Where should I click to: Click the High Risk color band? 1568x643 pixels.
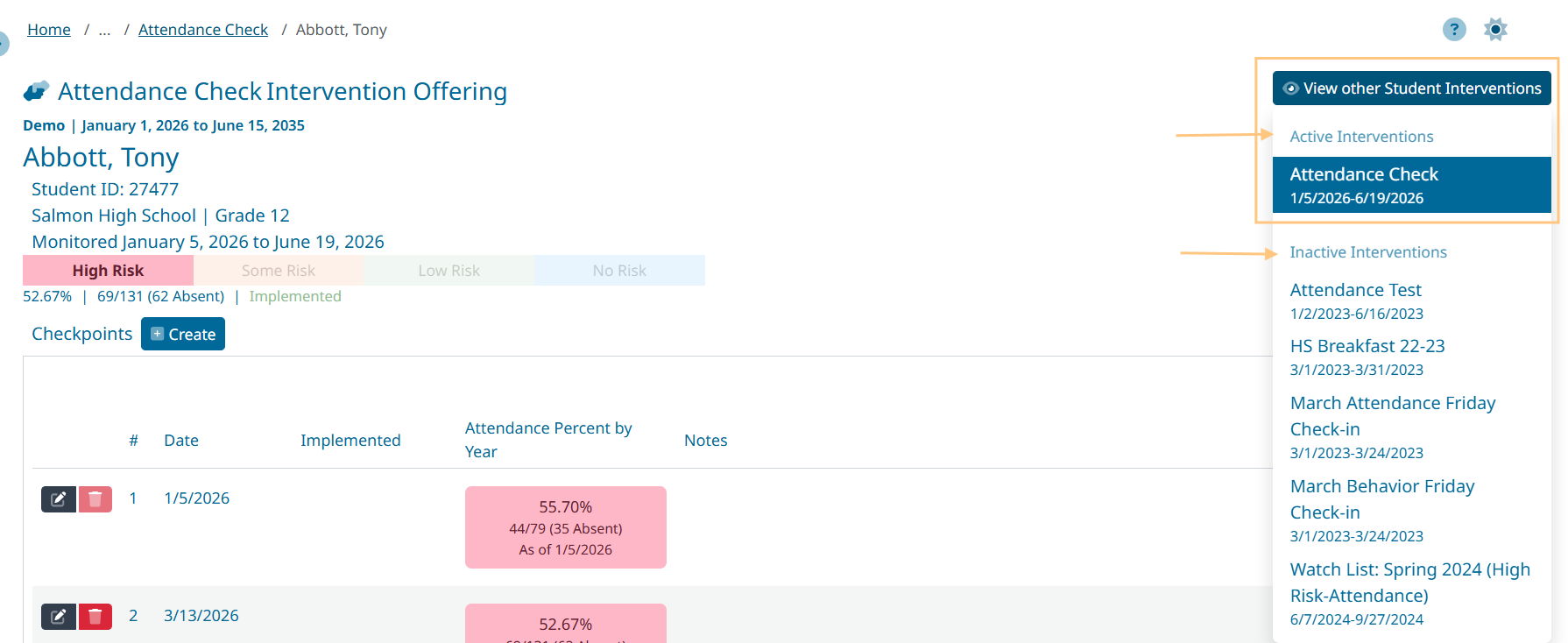(x=108, y=271)
